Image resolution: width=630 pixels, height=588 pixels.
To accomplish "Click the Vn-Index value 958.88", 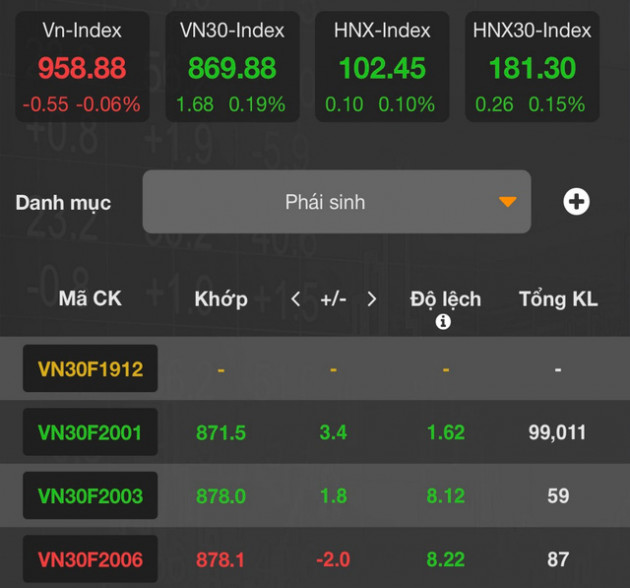I will (x=82, y=68).
